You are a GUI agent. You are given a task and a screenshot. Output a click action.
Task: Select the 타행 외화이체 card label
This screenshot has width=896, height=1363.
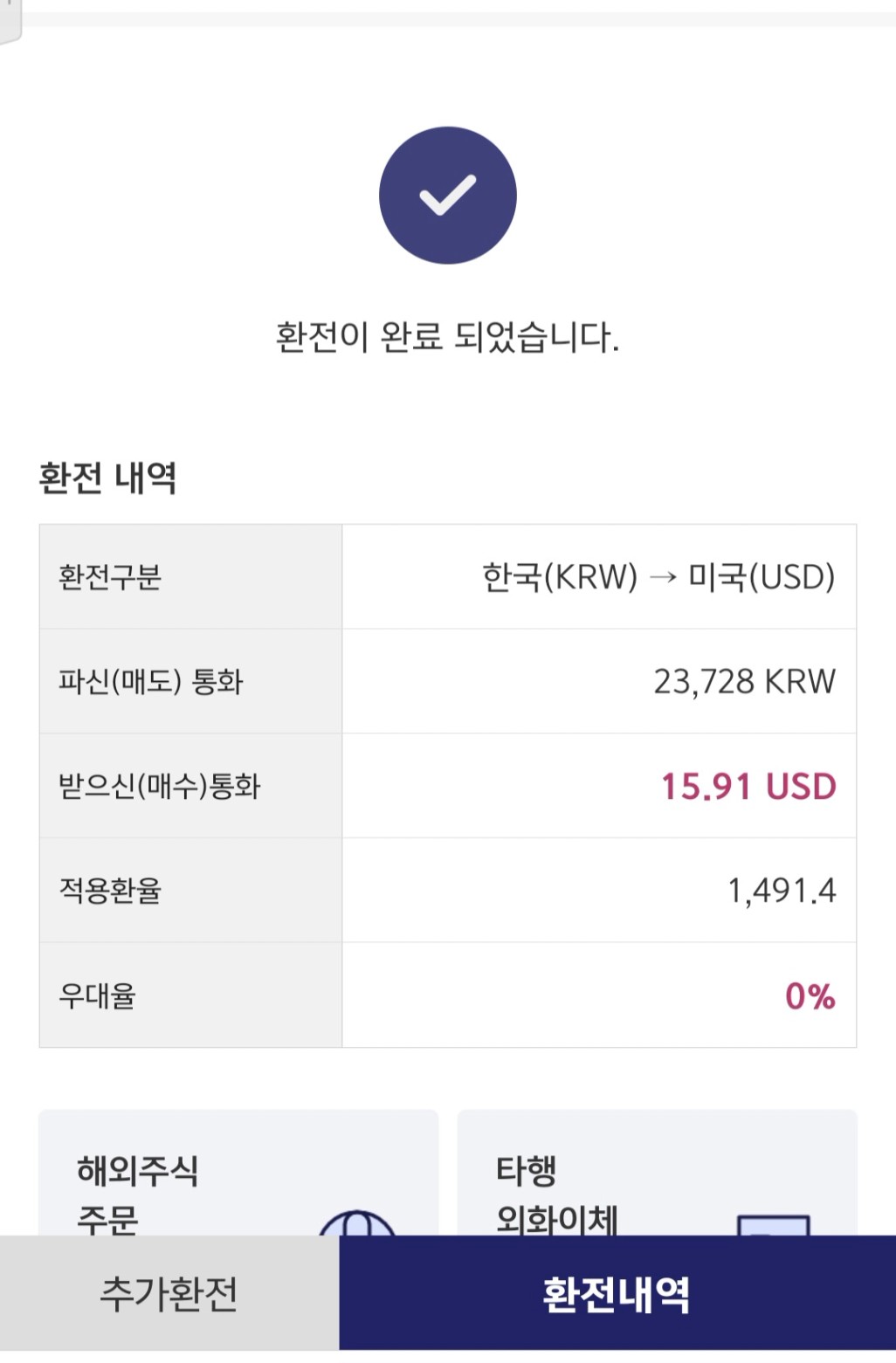click(556, 1194)
